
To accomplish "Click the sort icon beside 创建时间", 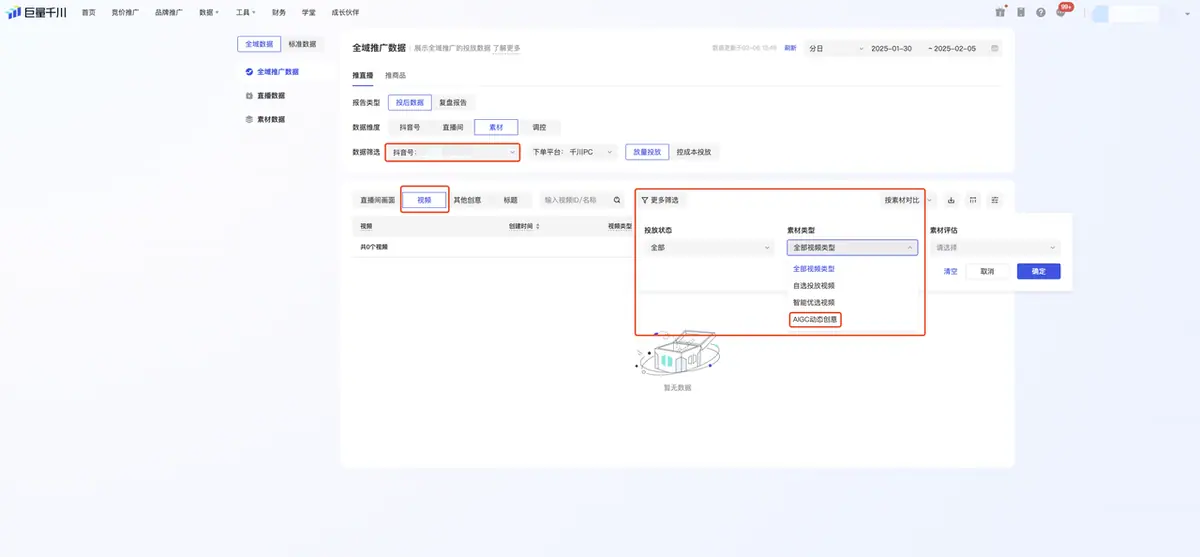I will (x=539, y=226).
